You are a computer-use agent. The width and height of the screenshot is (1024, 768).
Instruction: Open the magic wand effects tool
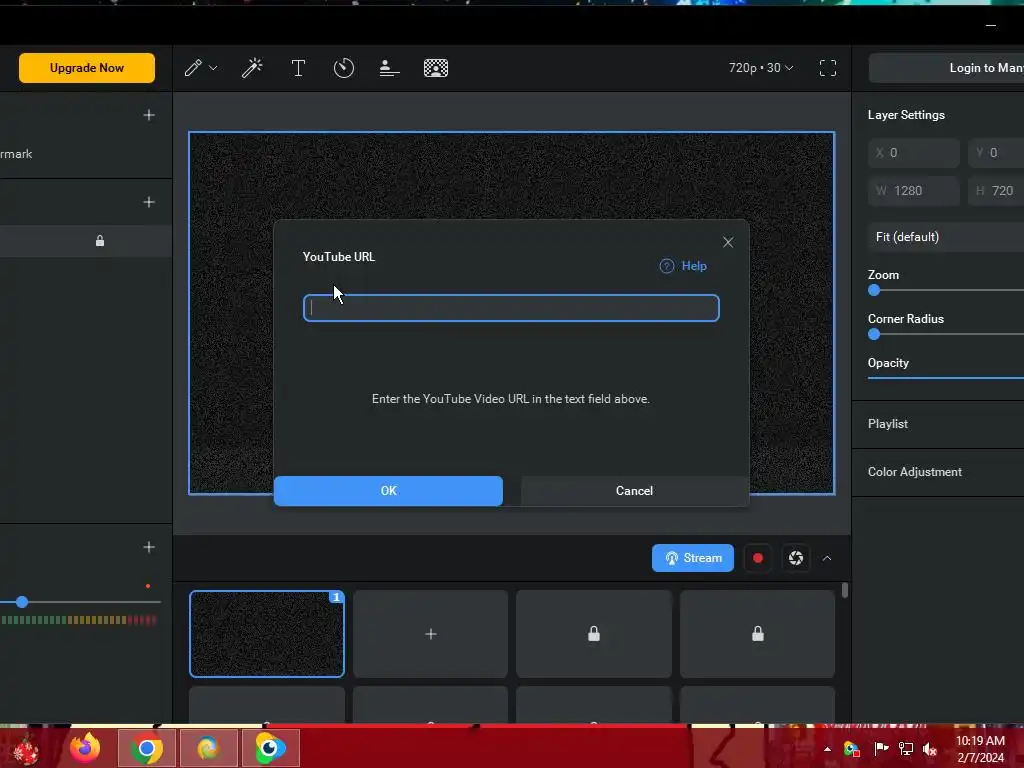point(252,68)
